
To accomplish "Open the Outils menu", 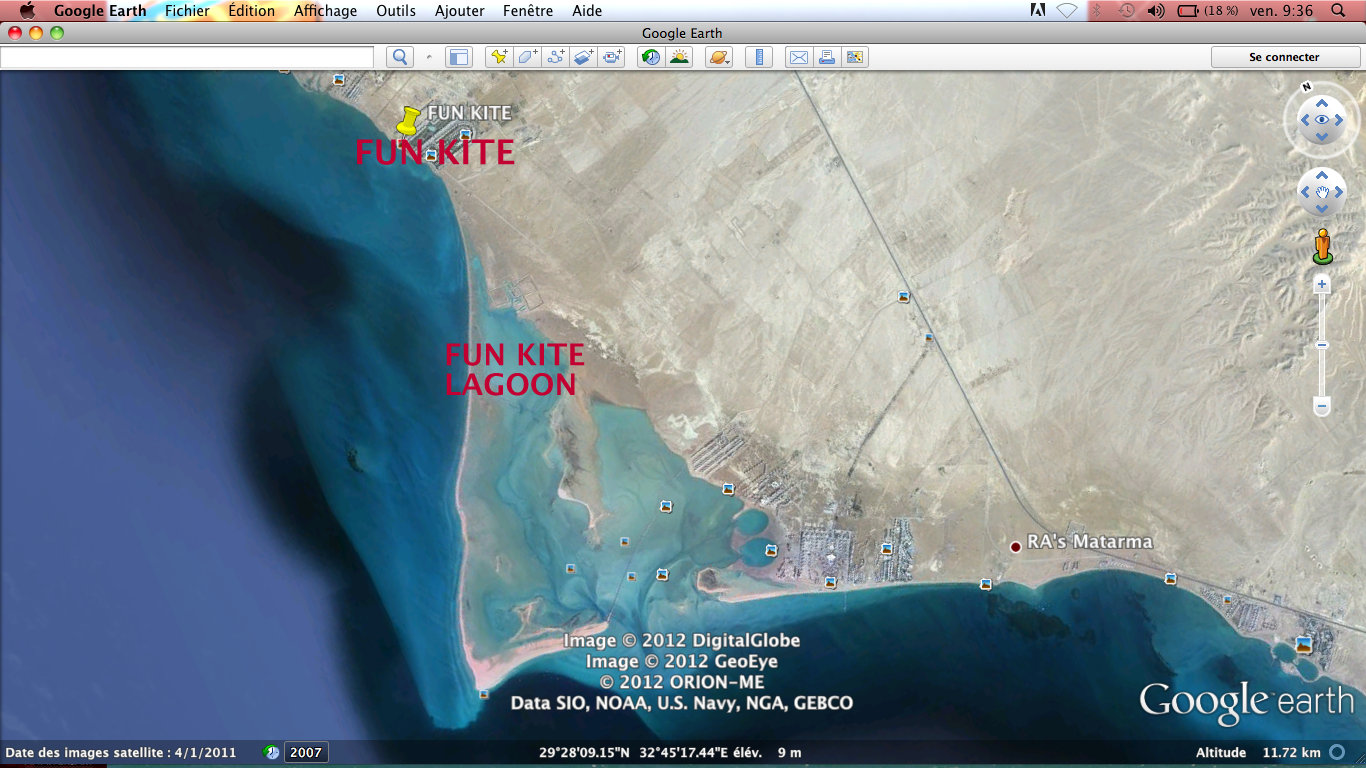I will coord(396,11).
